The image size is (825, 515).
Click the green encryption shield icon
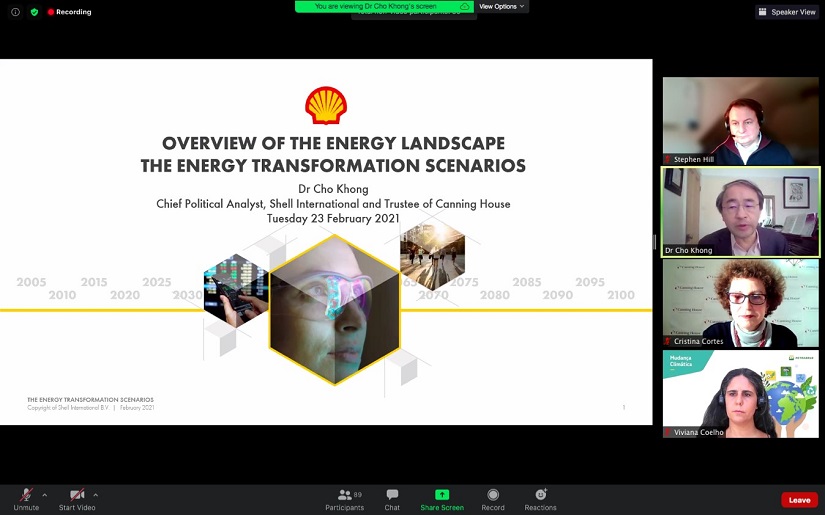tap(34, 12)
